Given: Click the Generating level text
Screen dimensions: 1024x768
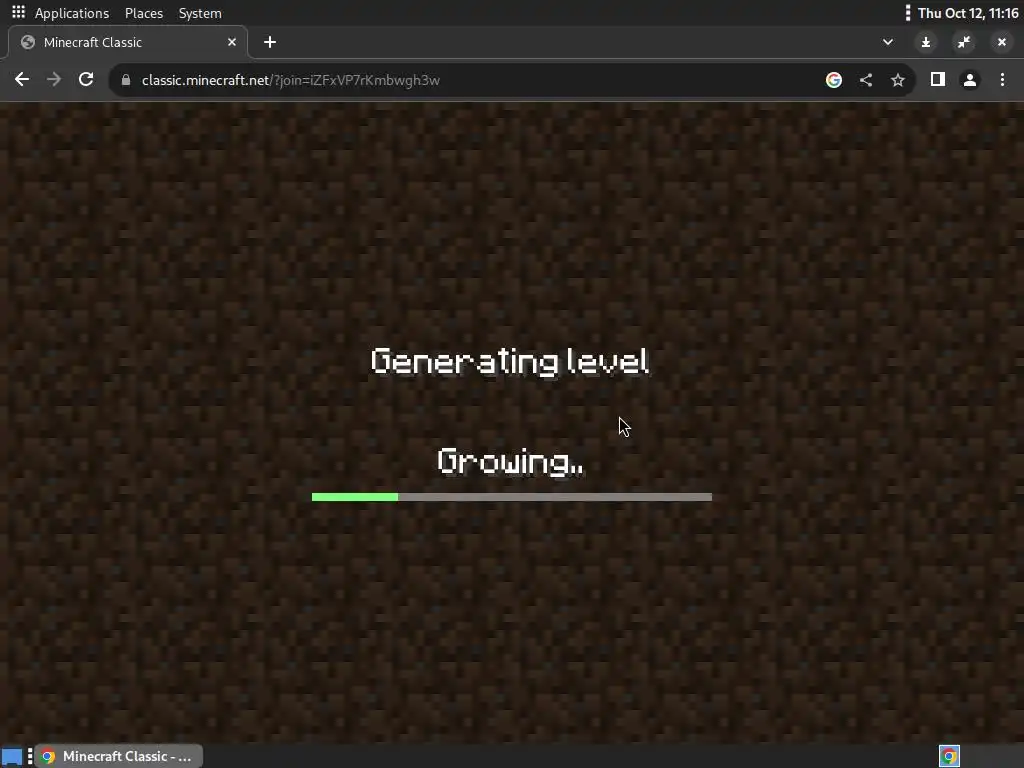Looking at the screenshot, I should coord(510,362).
